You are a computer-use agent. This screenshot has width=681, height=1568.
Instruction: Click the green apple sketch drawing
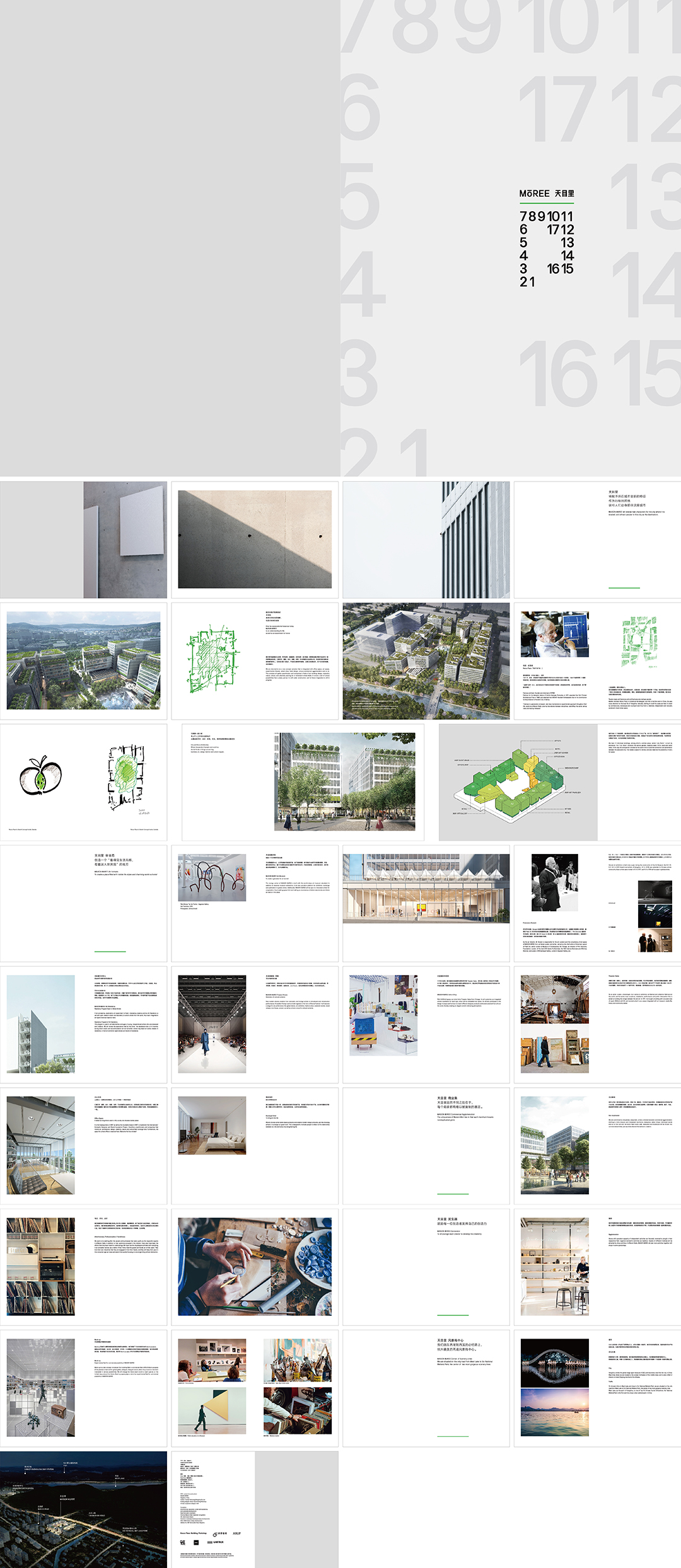click(40, 776)
